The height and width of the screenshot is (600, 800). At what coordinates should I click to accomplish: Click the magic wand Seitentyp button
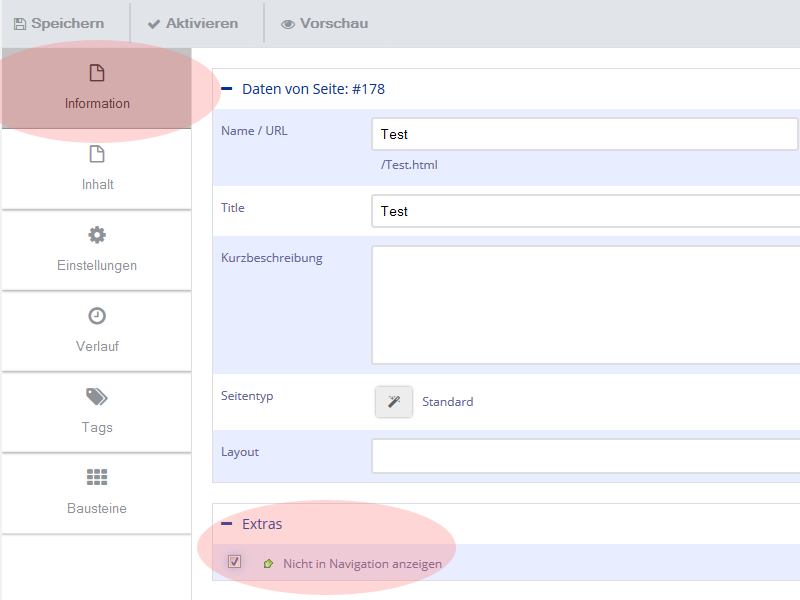point(394,402)
